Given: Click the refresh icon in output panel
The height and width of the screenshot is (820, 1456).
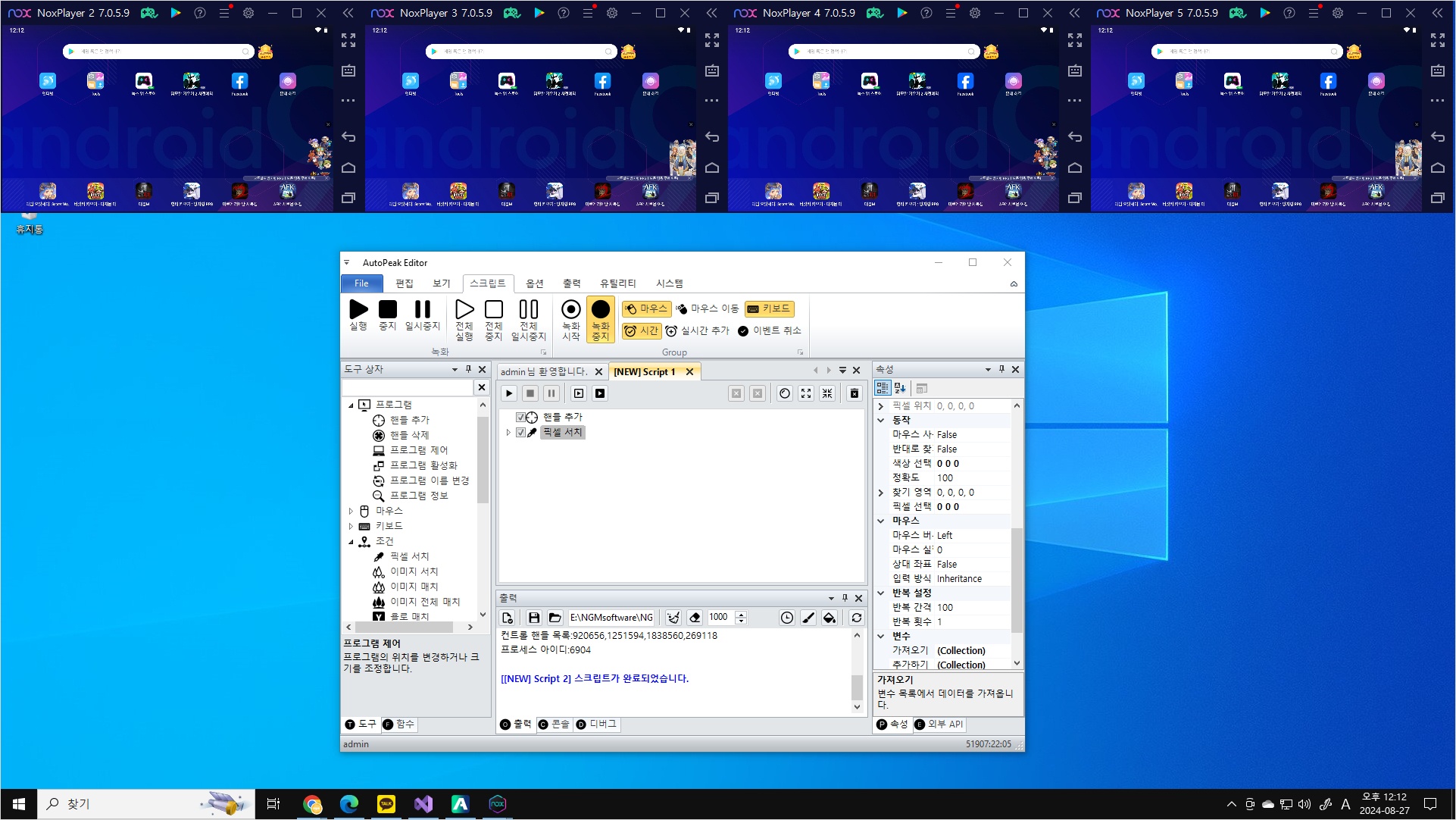Looking at the screenshot, I should point(857,618).
